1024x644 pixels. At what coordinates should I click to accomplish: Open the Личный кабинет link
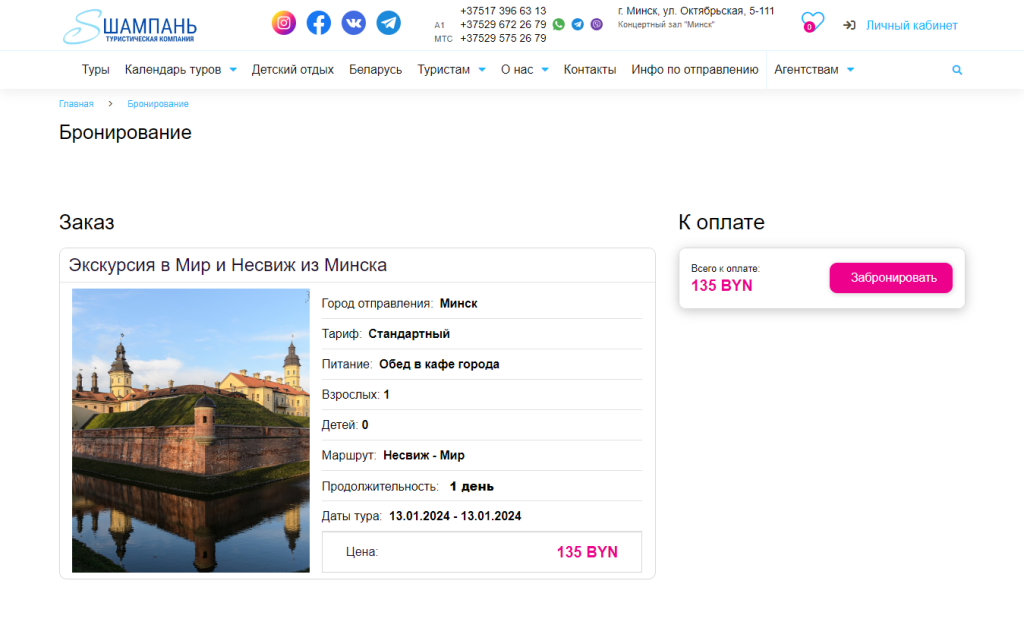(911, 25)
